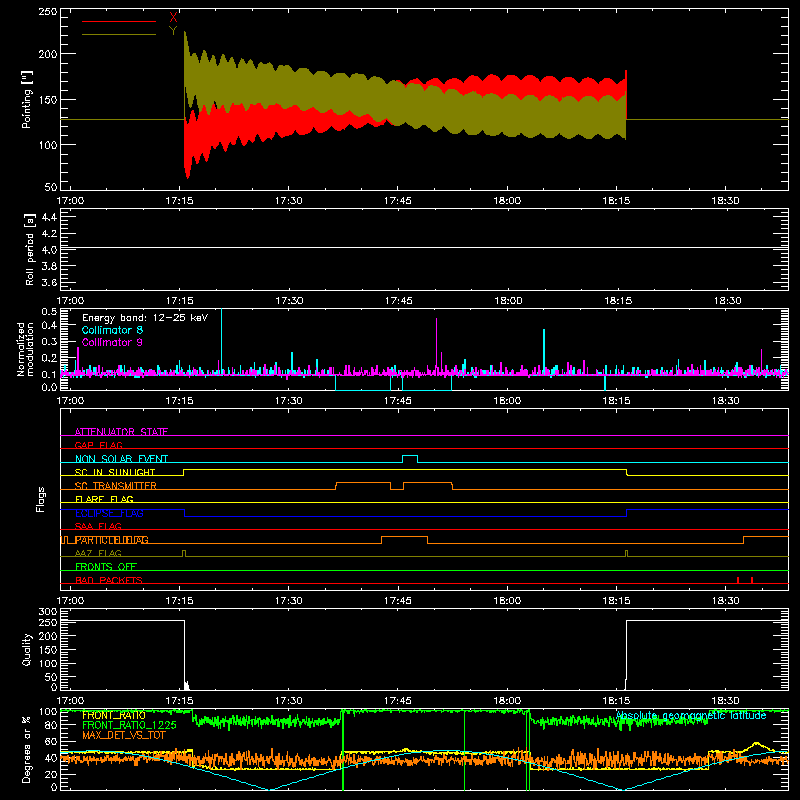Click the 'Quality' vertical axis title

coord(27,649)
